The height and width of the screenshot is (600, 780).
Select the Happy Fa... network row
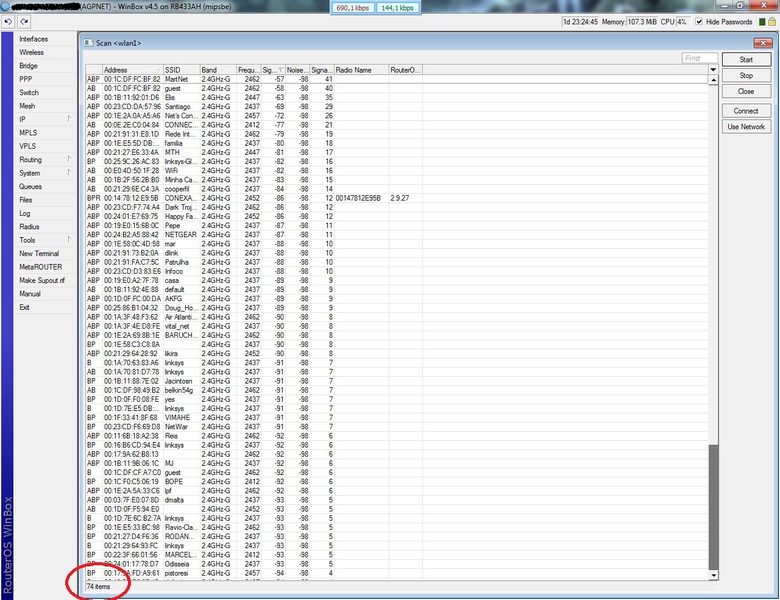tap(396, 216)
